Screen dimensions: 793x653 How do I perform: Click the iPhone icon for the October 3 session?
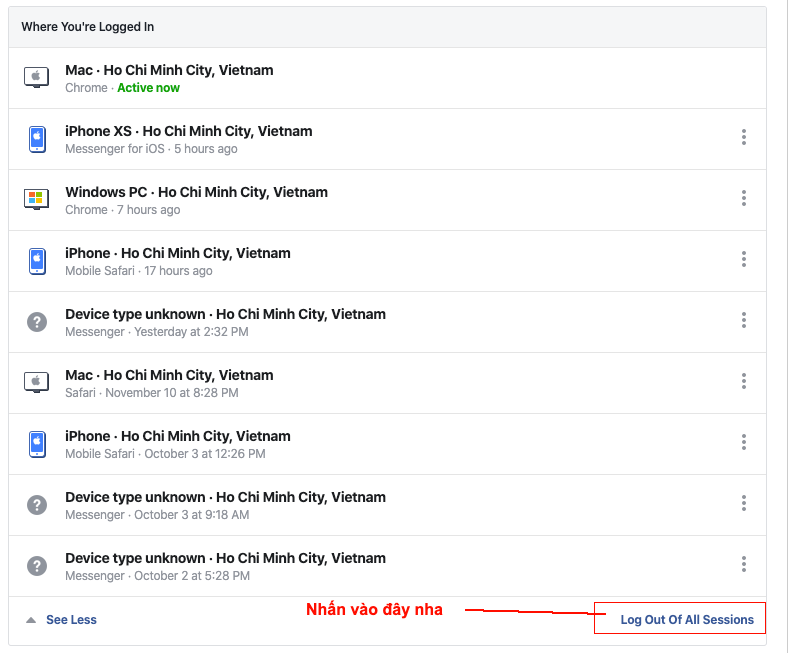pos(37,444)
